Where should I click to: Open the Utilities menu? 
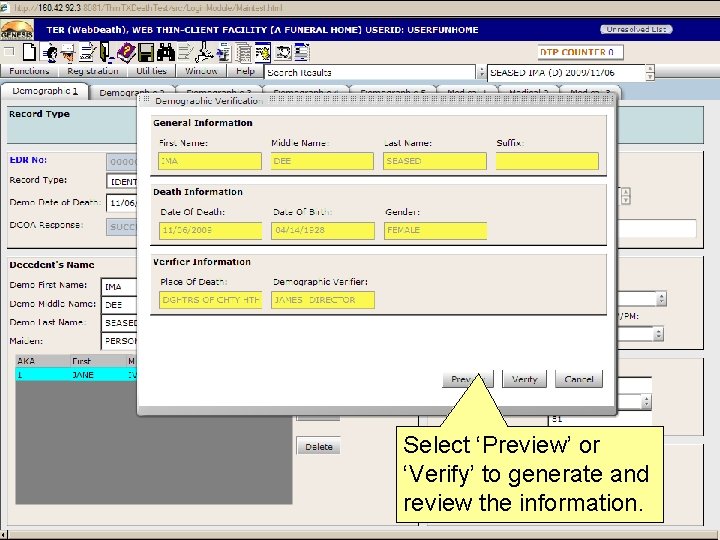[x=151, y=71]
